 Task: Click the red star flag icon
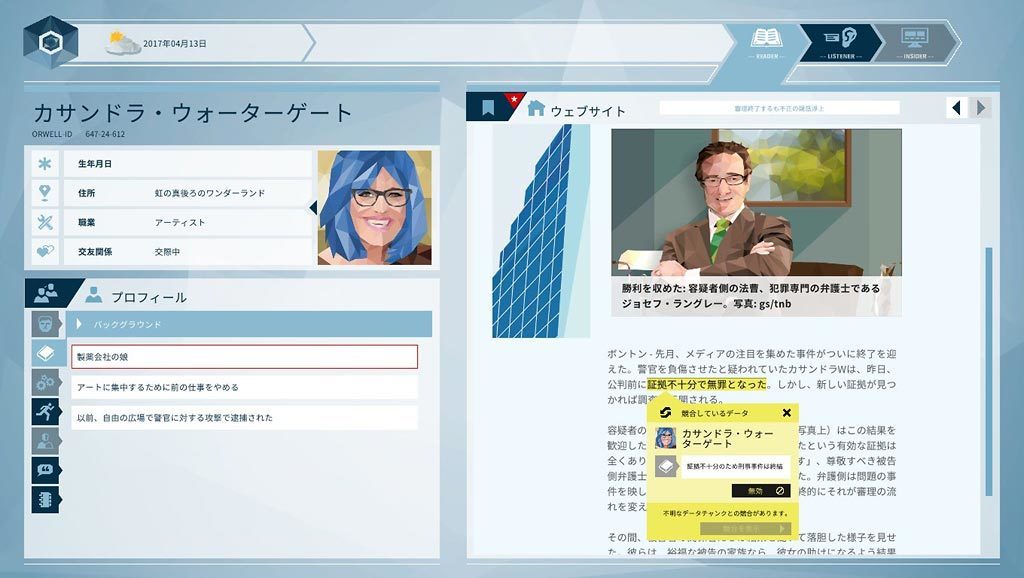coord(515,100)
